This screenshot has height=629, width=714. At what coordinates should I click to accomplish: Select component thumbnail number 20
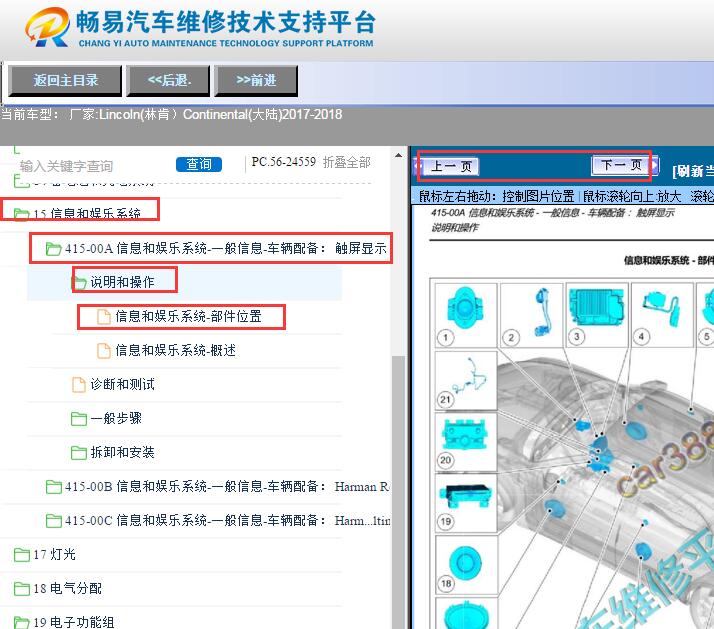coord(466,442)
